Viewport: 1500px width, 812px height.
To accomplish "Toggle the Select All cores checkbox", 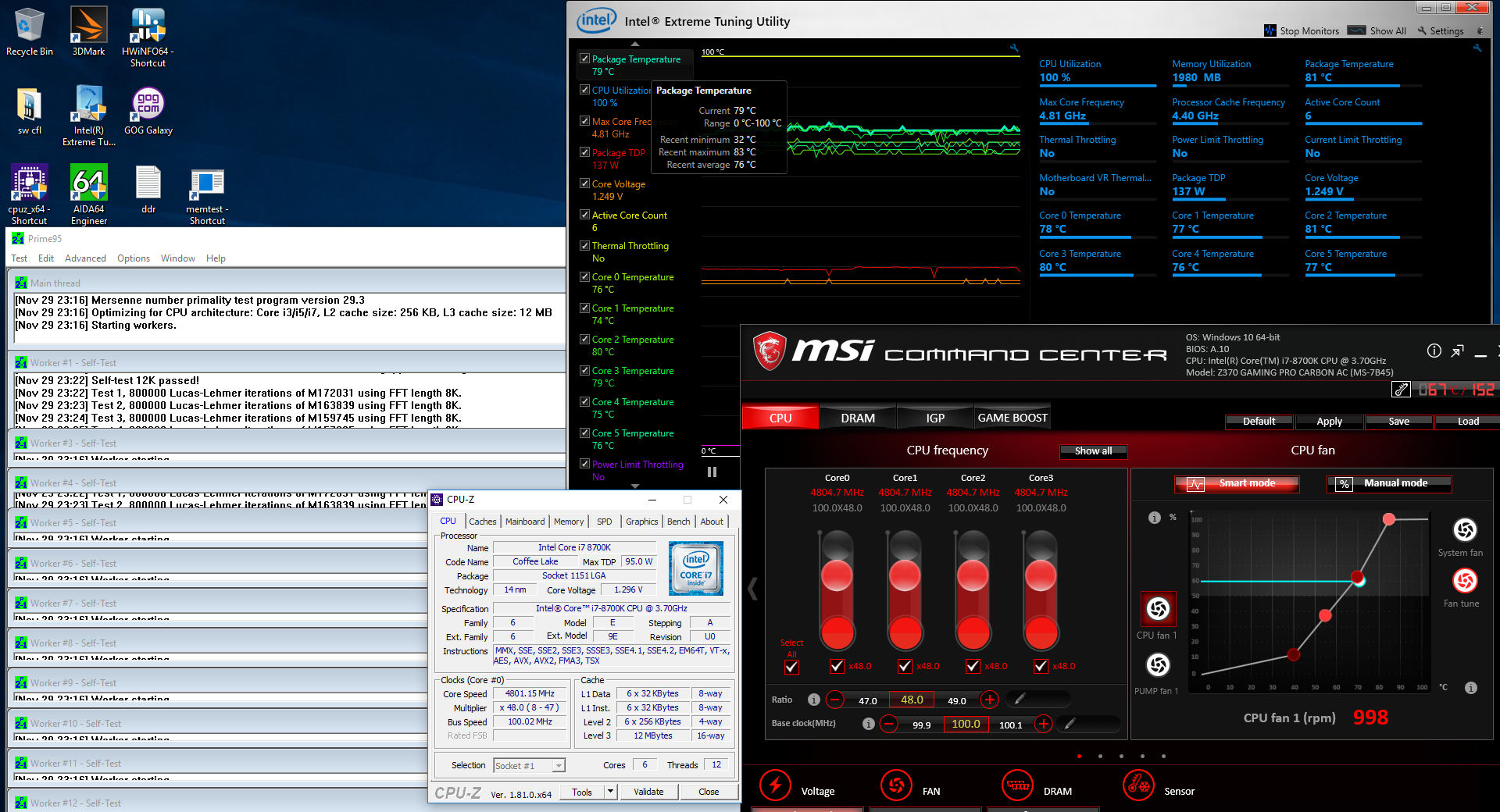I will [x=791, y=667].
